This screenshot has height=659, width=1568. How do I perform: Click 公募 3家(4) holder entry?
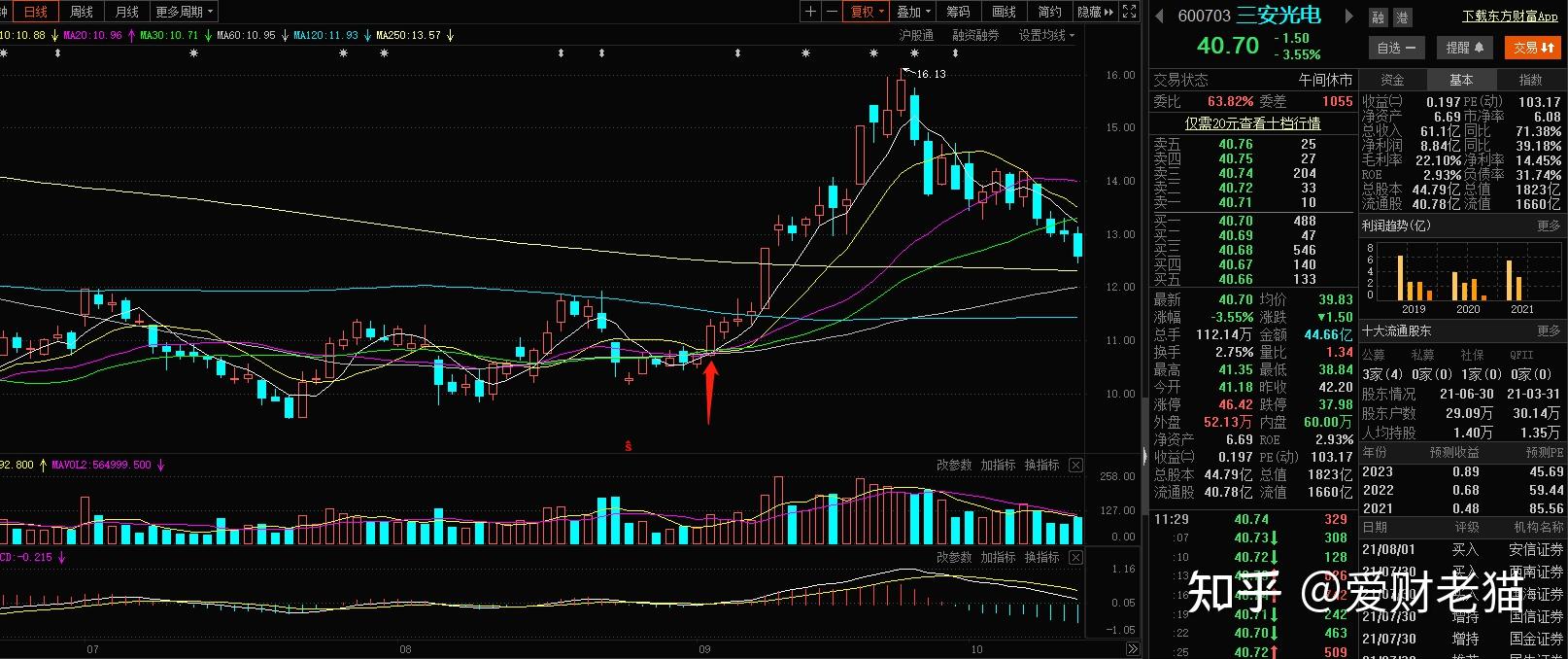pyautogui.click(x=1381, y=374)
